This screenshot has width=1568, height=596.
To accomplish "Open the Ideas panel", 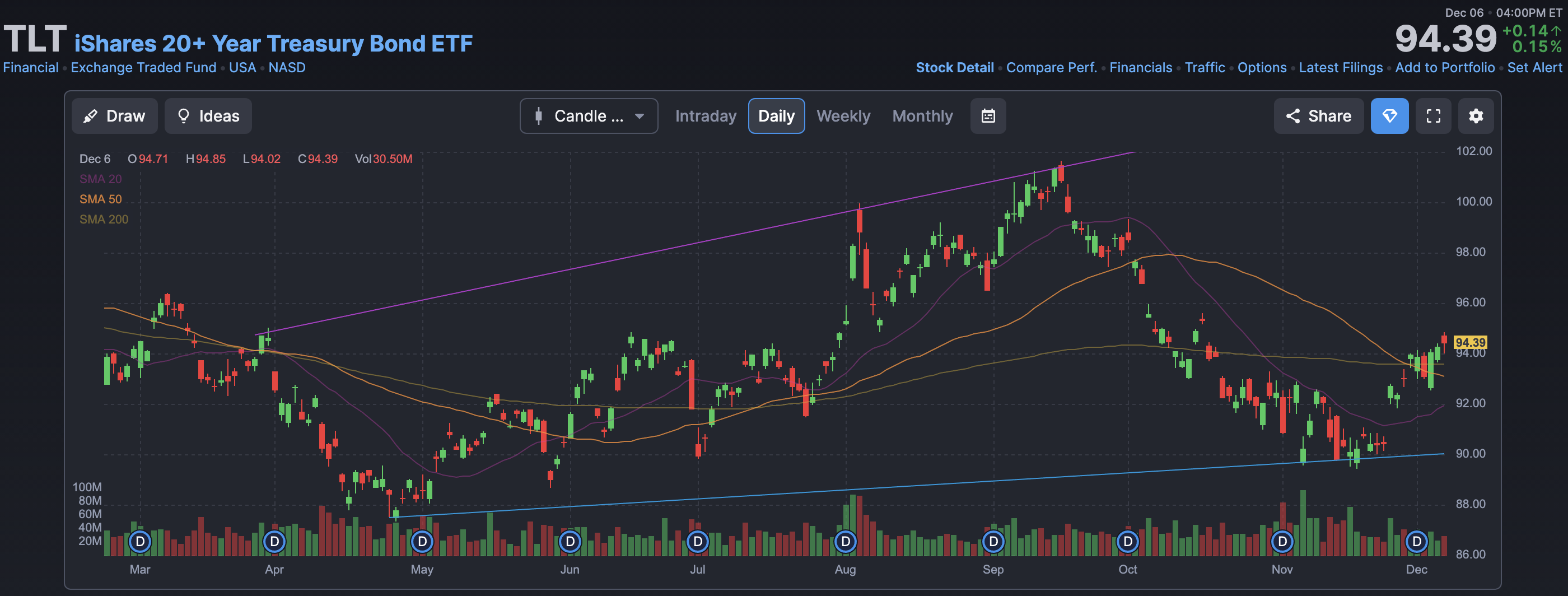I will 208,115.
